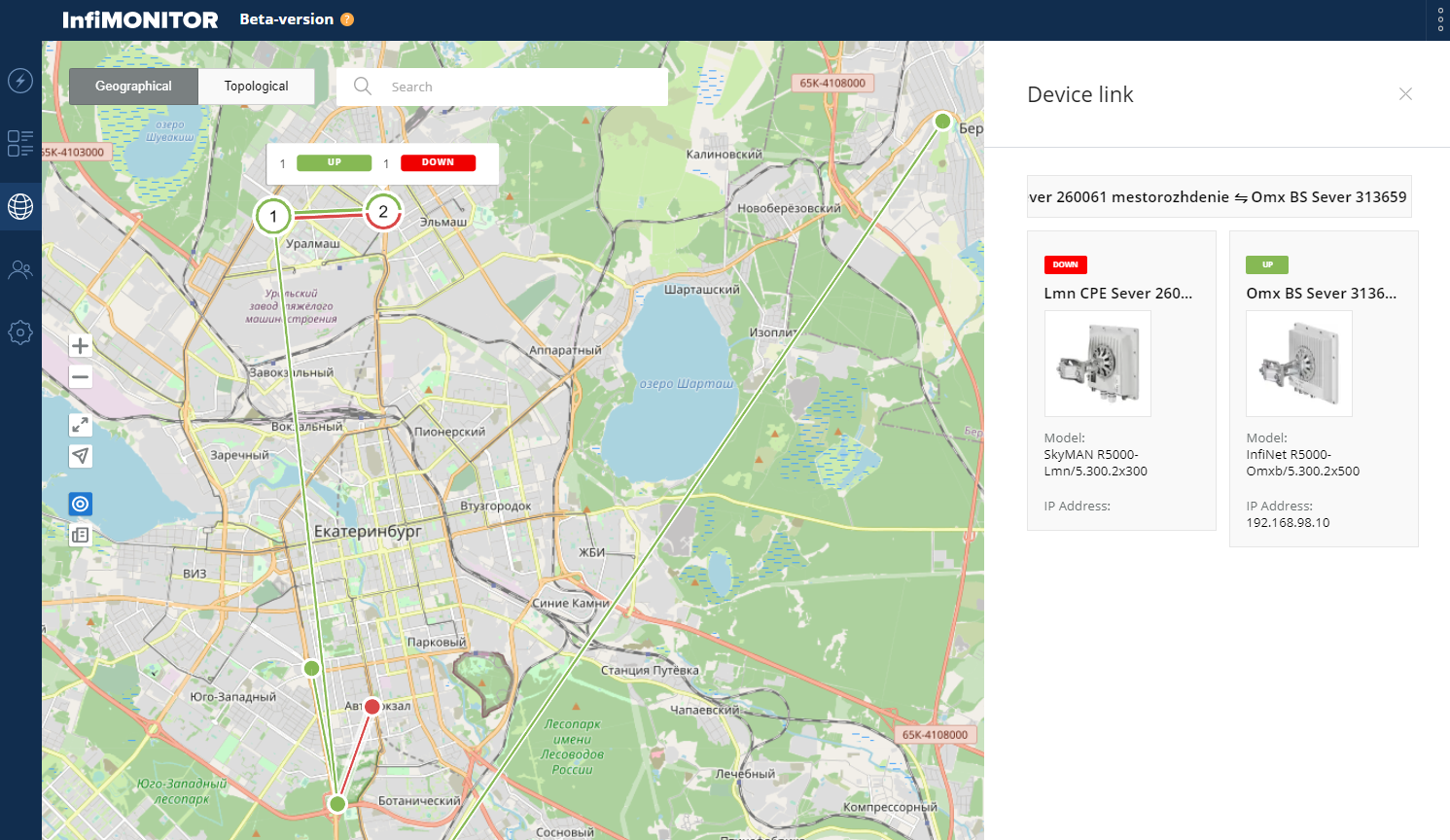Select map cluster node number 2
Viewport: 1450px width, 840px height.
(383, 211)
